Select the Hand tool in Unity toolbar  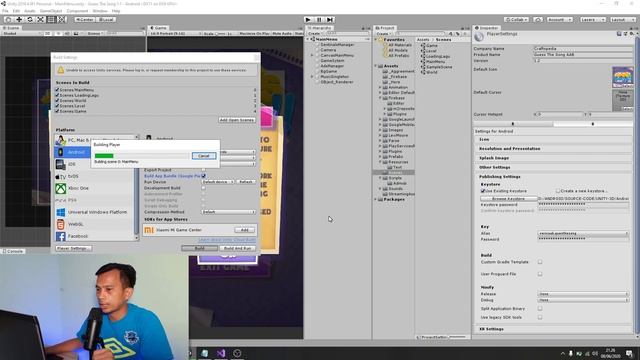click(8, 20)
